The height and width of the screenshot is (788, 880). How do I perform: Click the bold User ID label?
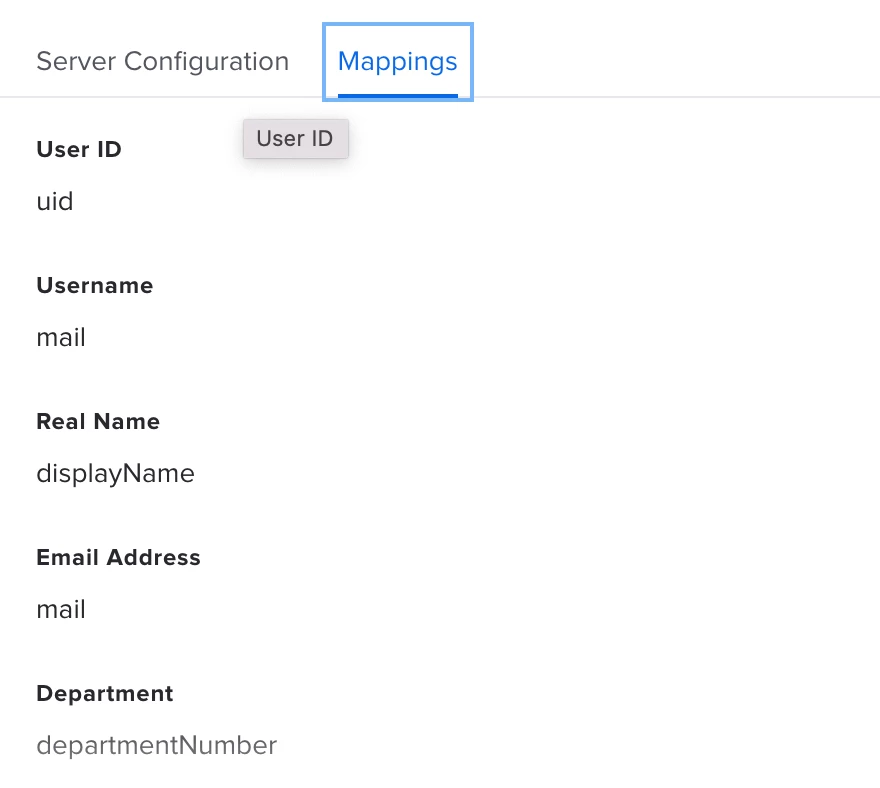coord(79,149)
